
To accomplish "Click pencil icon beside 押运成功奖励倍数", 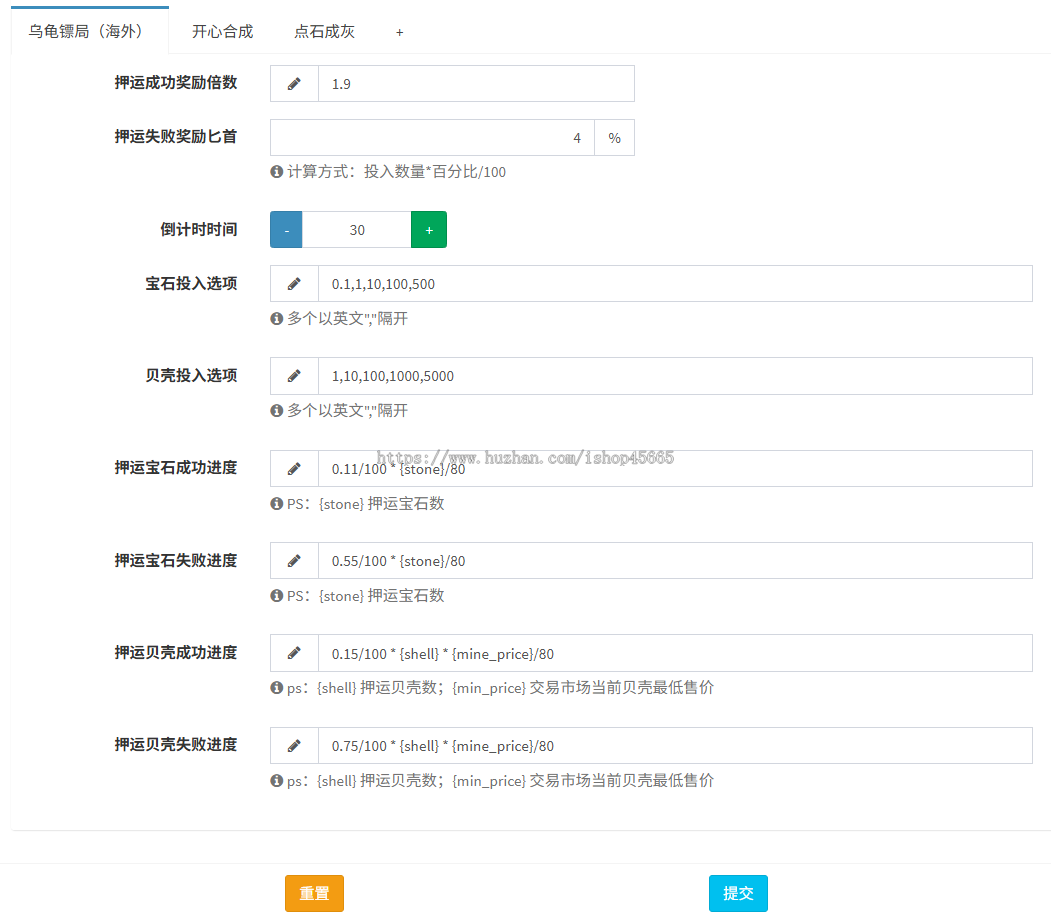I will (294, 84).
